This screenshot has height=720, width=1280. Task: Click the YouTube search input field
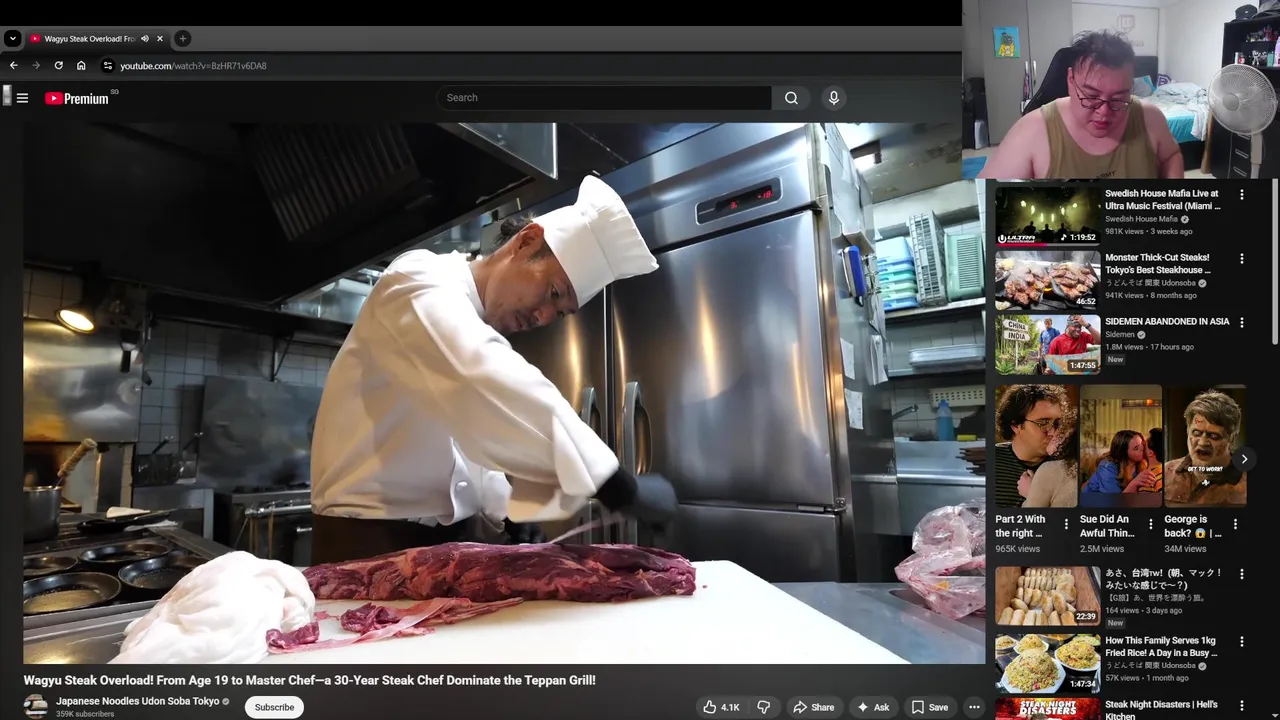click(x=604, y=97)
